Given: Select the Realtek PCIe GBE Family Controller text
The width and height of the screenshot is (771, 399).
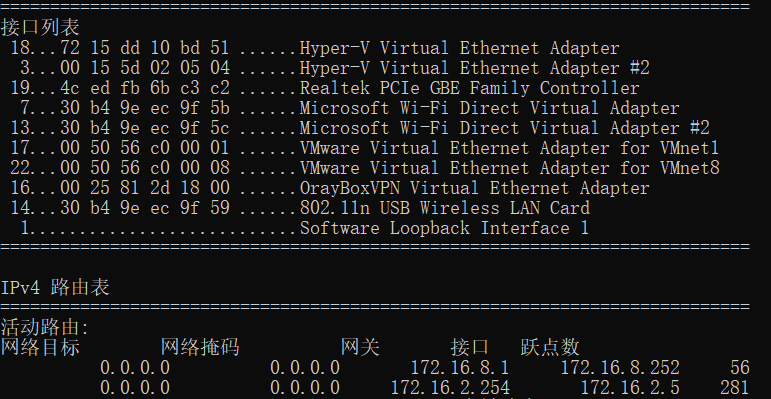Looking at the screenshot, I should click(x=470, y=89).
